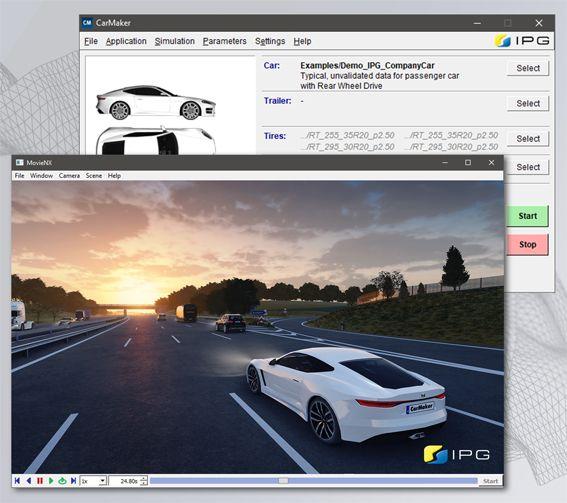Open the Camera menu in MovieNX
The height and width of the screenshot is (503, 567).
tap(69, 175)
